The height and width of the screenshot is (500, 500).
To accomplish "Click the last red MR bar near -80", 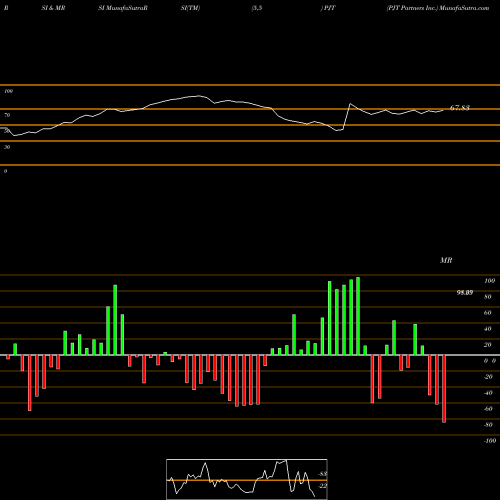I will click(444, 389).
